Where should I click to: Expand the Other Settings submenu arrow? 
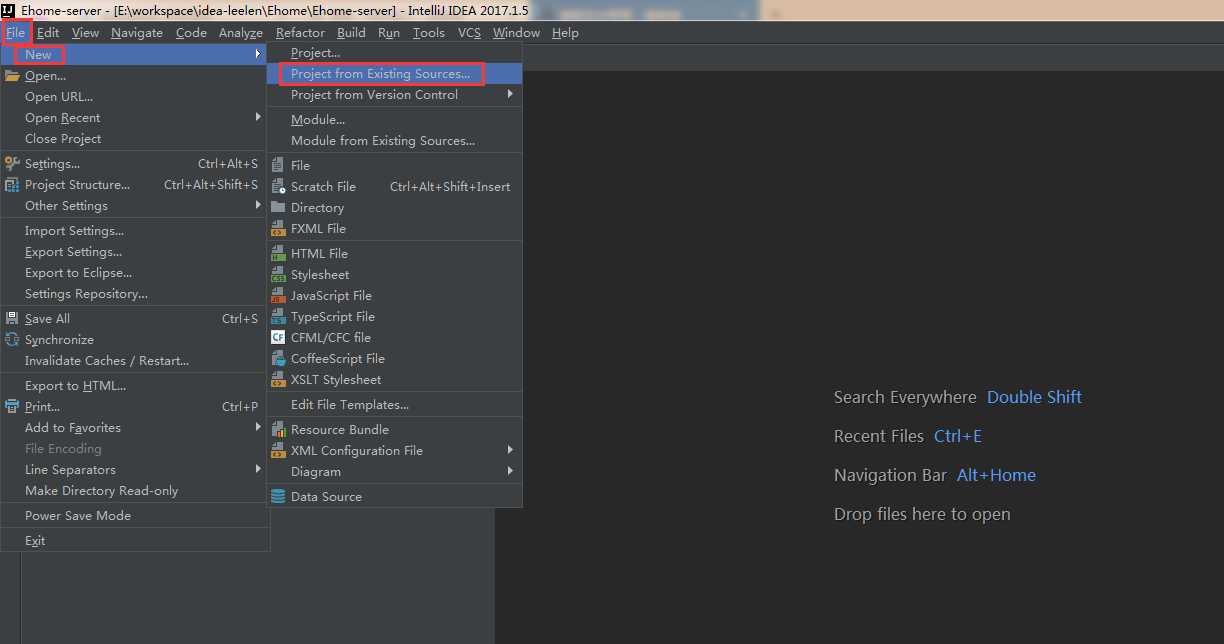pos(258,206)
